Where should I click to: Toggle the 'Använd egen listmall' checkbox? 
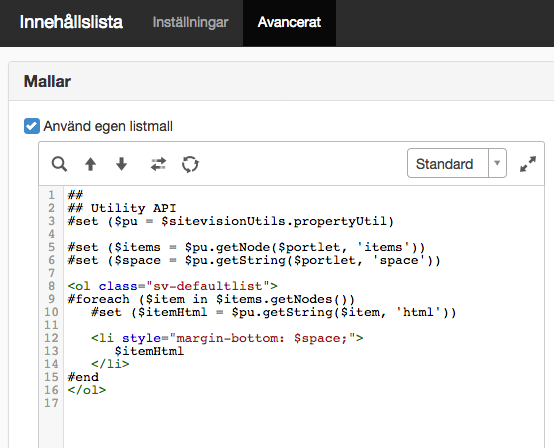tap(32, 126)
